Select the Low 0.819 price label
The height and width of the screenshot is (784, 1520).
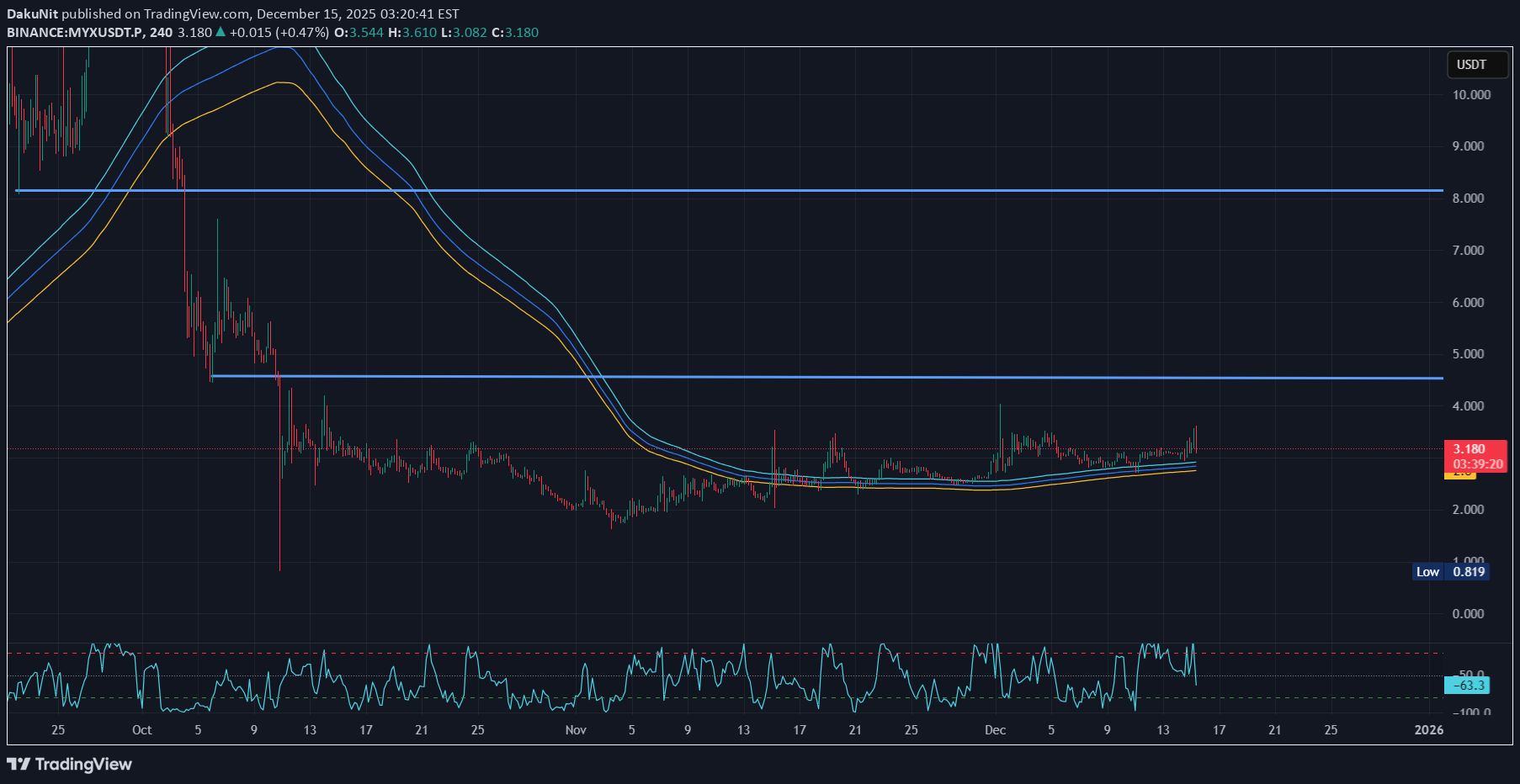click(x=1451, y=572)
